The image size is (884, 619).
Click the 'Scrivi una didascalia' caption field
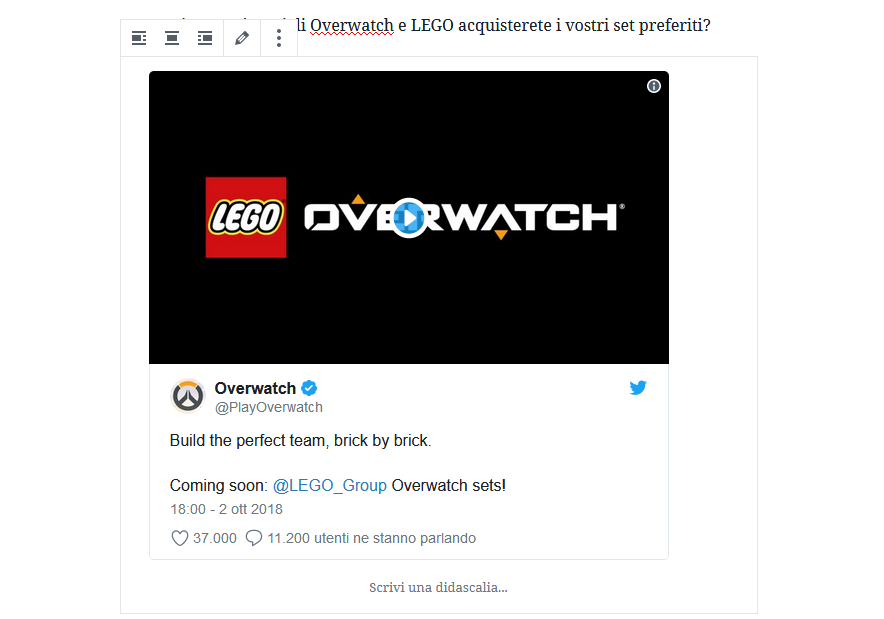tap(439, 587)
